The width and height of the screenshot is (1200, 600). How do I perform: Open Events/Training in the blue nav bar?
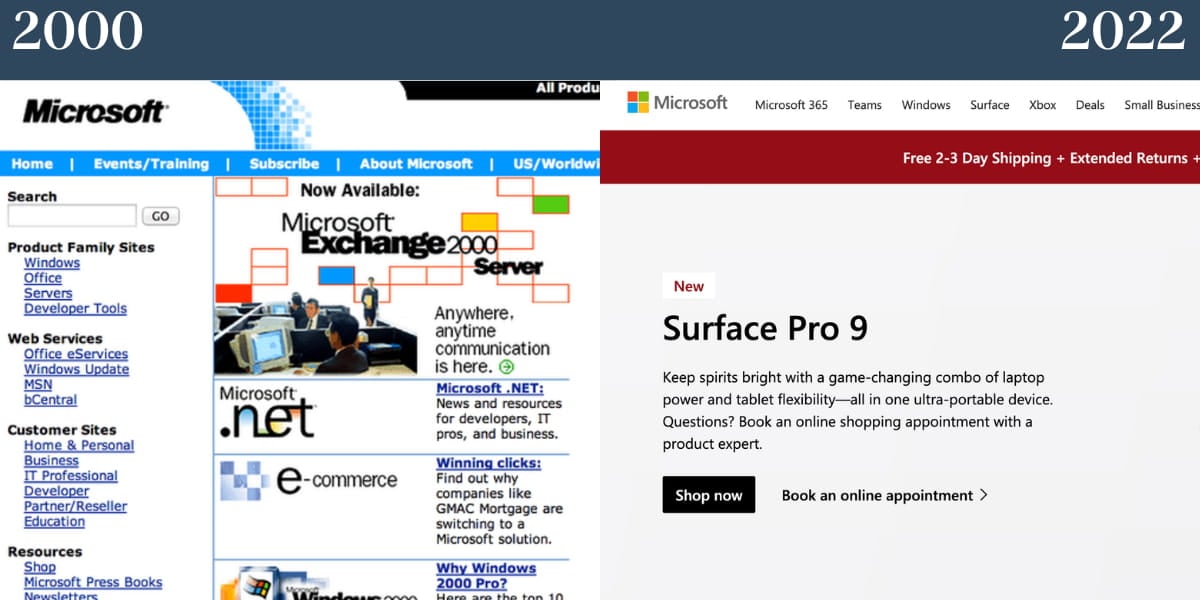point(151,164)
